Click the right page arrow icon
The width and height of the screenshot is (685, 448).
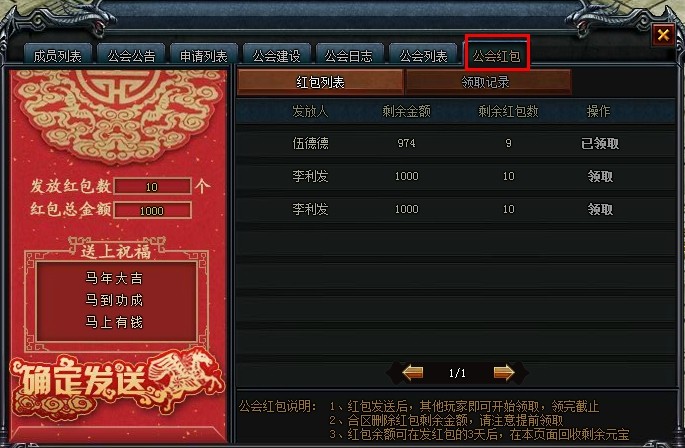504,373
